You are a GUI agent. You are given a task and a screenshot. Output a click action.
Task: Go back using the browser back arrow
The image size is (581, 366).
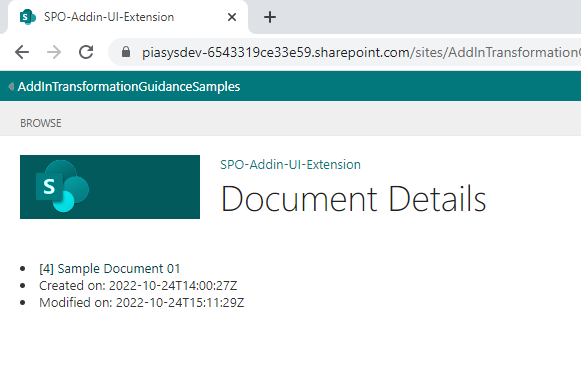click(22, 52)
